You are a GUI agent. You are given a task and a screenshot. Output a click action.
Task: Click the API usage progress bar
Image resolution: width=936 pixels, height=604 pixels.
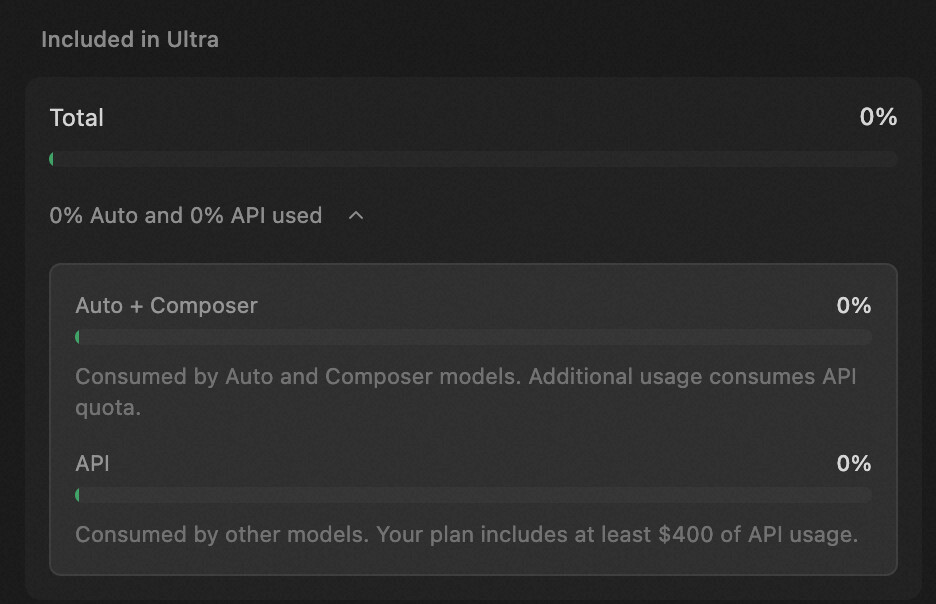pyautogui.click(x=473, y=495)
